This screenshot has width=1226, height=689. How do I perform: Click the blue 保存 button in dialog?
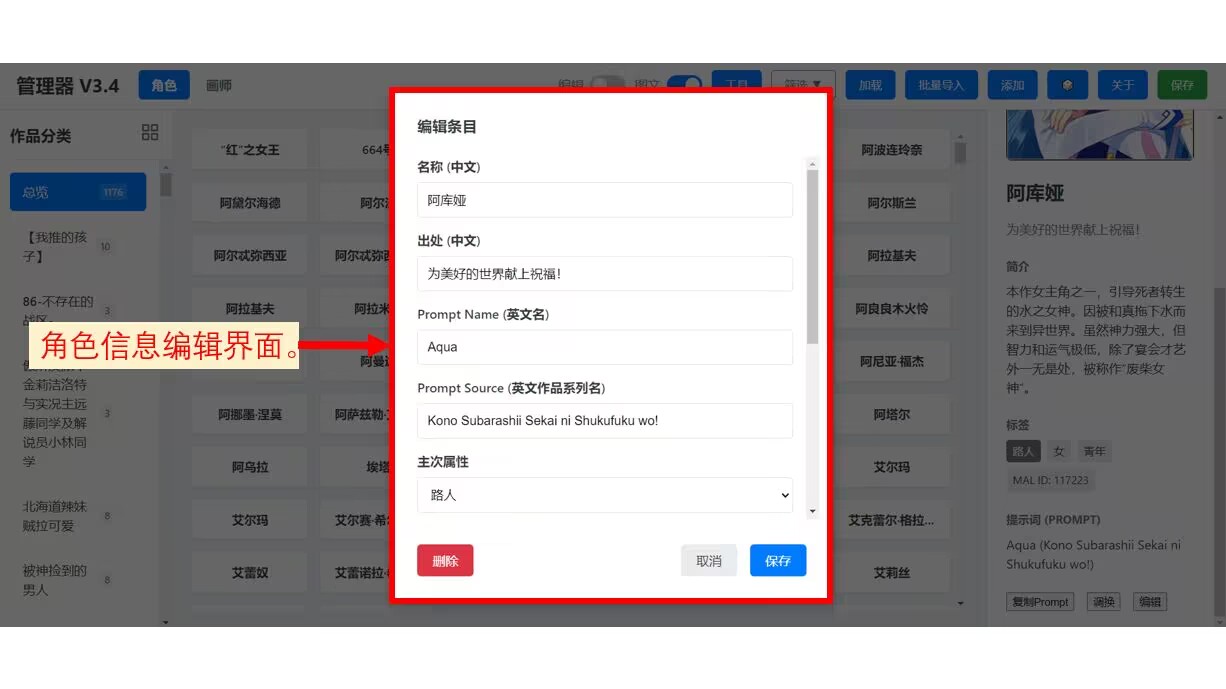point(778,561)
